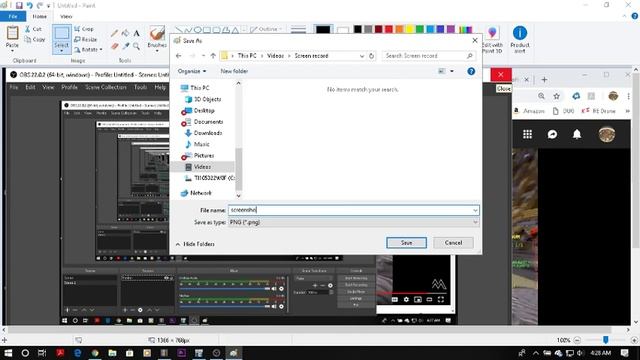The height and width of the screenshot is (360, 640).
Task: Click the apps grid icon in browser
Action: 527,134
